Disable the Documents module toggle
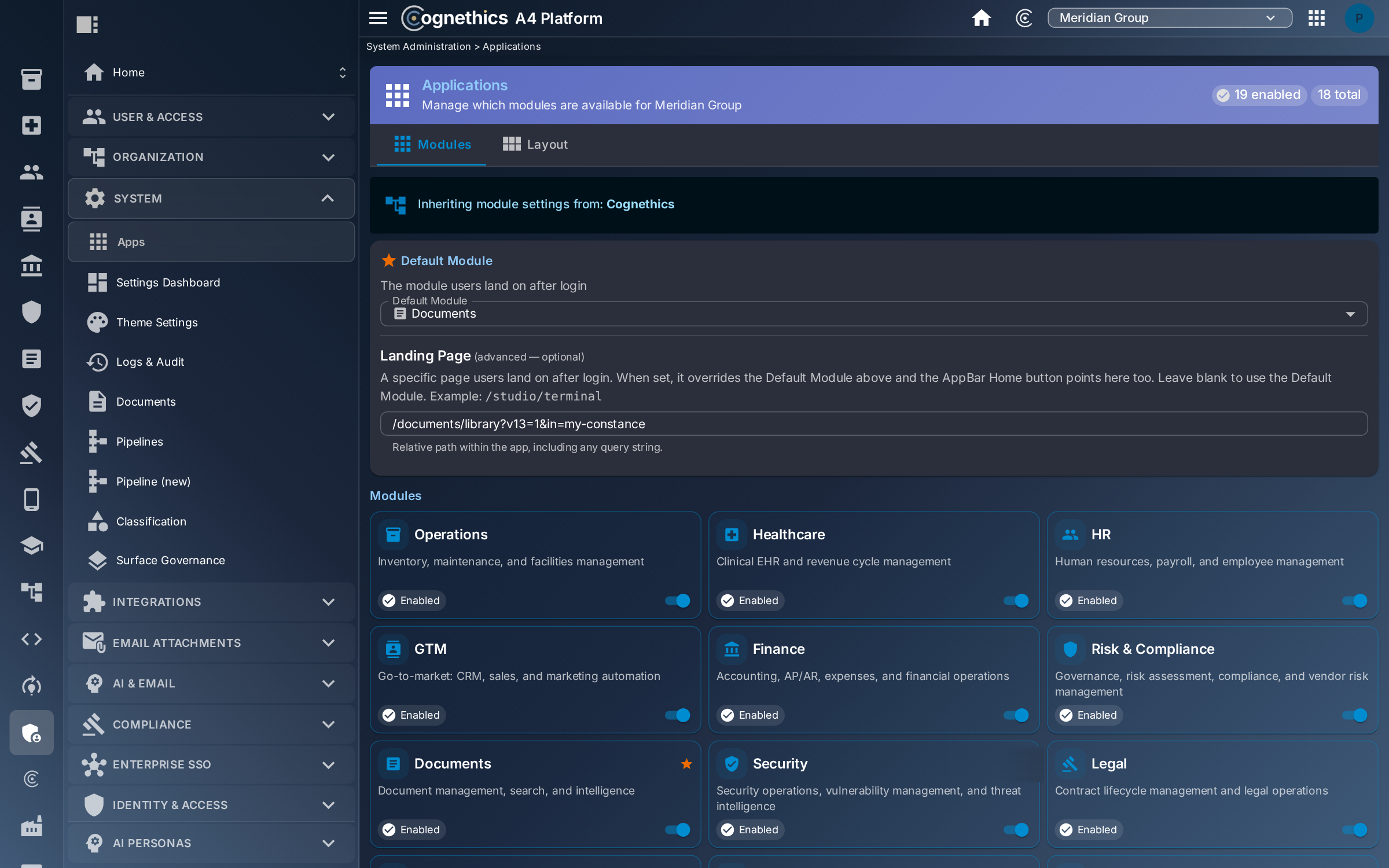 point(677,830)
